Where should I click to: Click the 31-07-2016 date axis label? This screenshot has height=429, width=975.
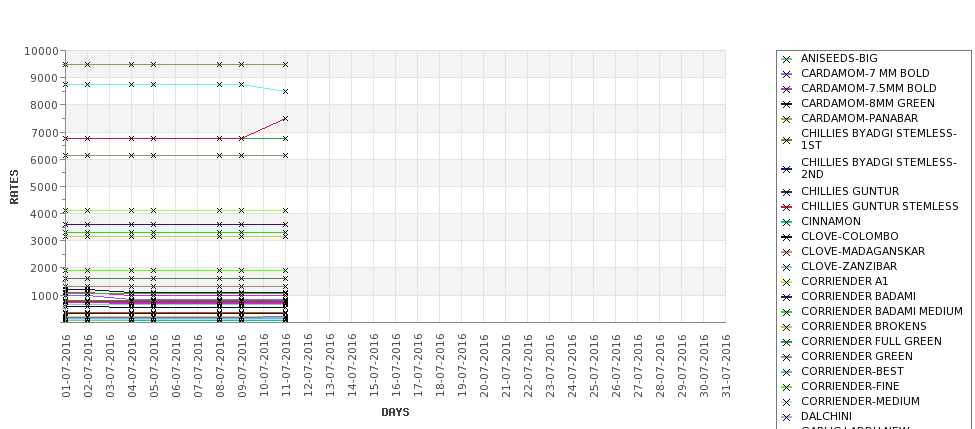pyautogui.click(x=725, y=365)
